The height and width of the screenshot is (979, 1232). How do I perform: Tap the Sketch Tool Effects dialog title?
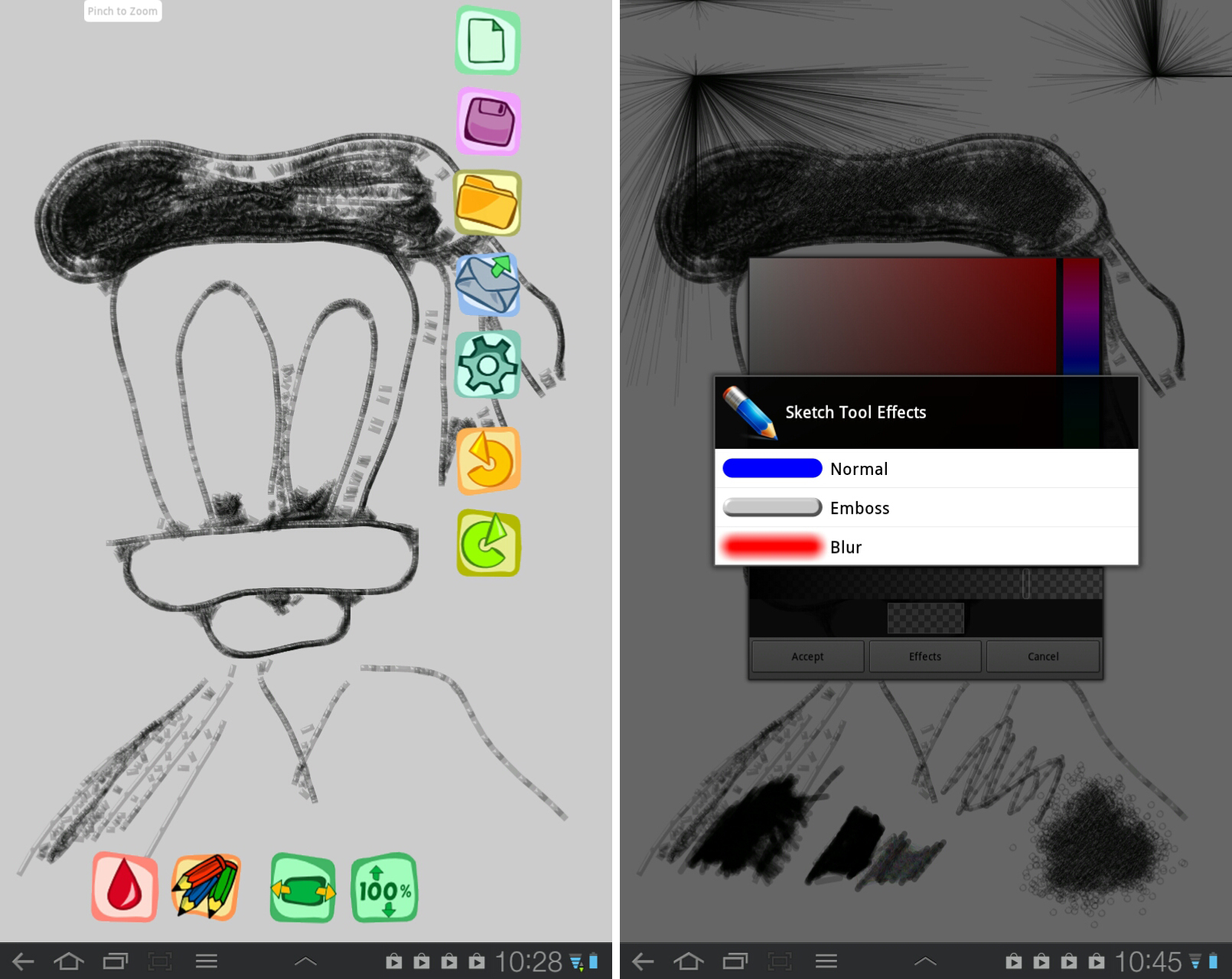[856, 412]
